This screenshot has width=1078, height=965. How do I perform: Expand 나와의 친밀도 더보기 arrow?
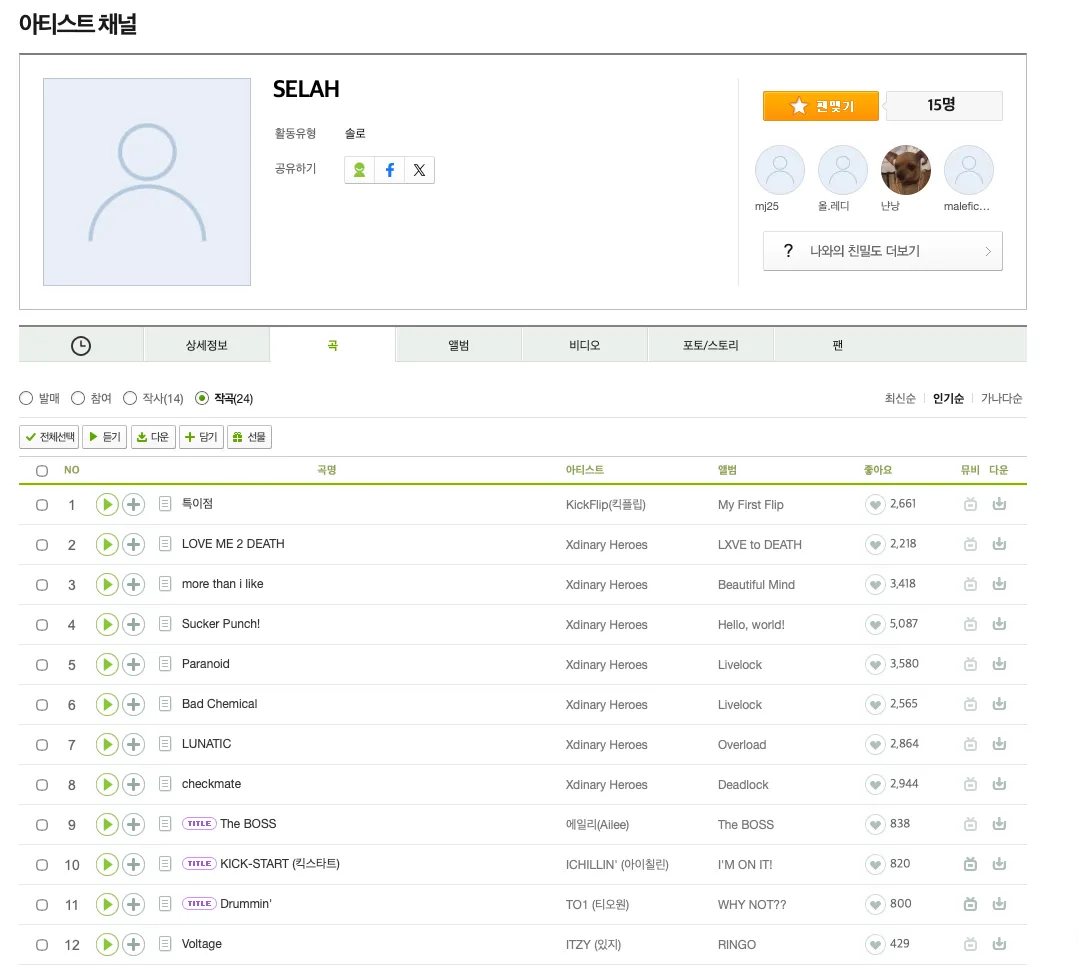click(x=987, y=252)
